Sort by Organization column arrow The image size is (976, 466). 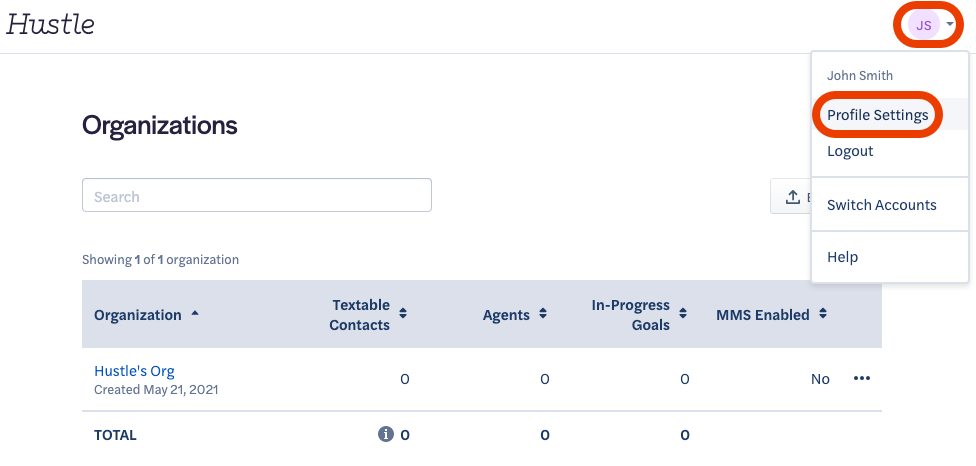coord(195,314)
